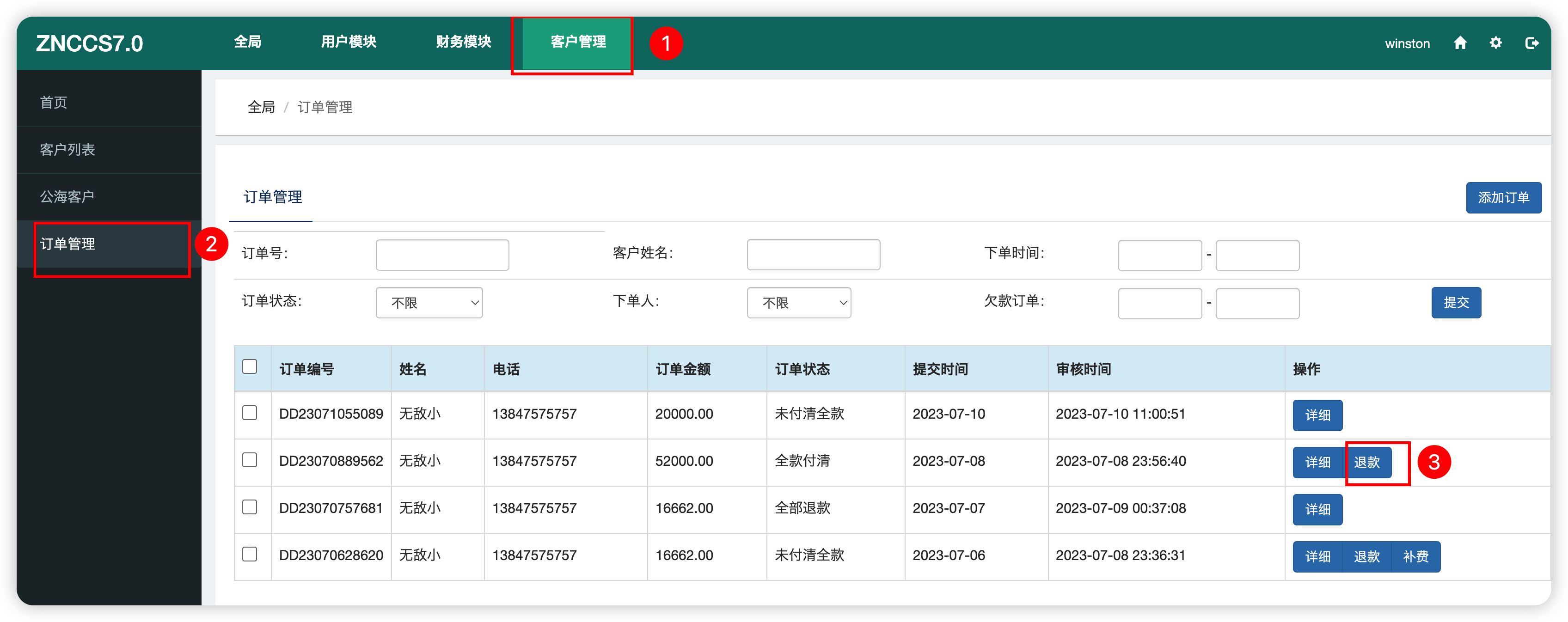
Task: Focus the 客户姓名 input field
Action: [813, 255]
